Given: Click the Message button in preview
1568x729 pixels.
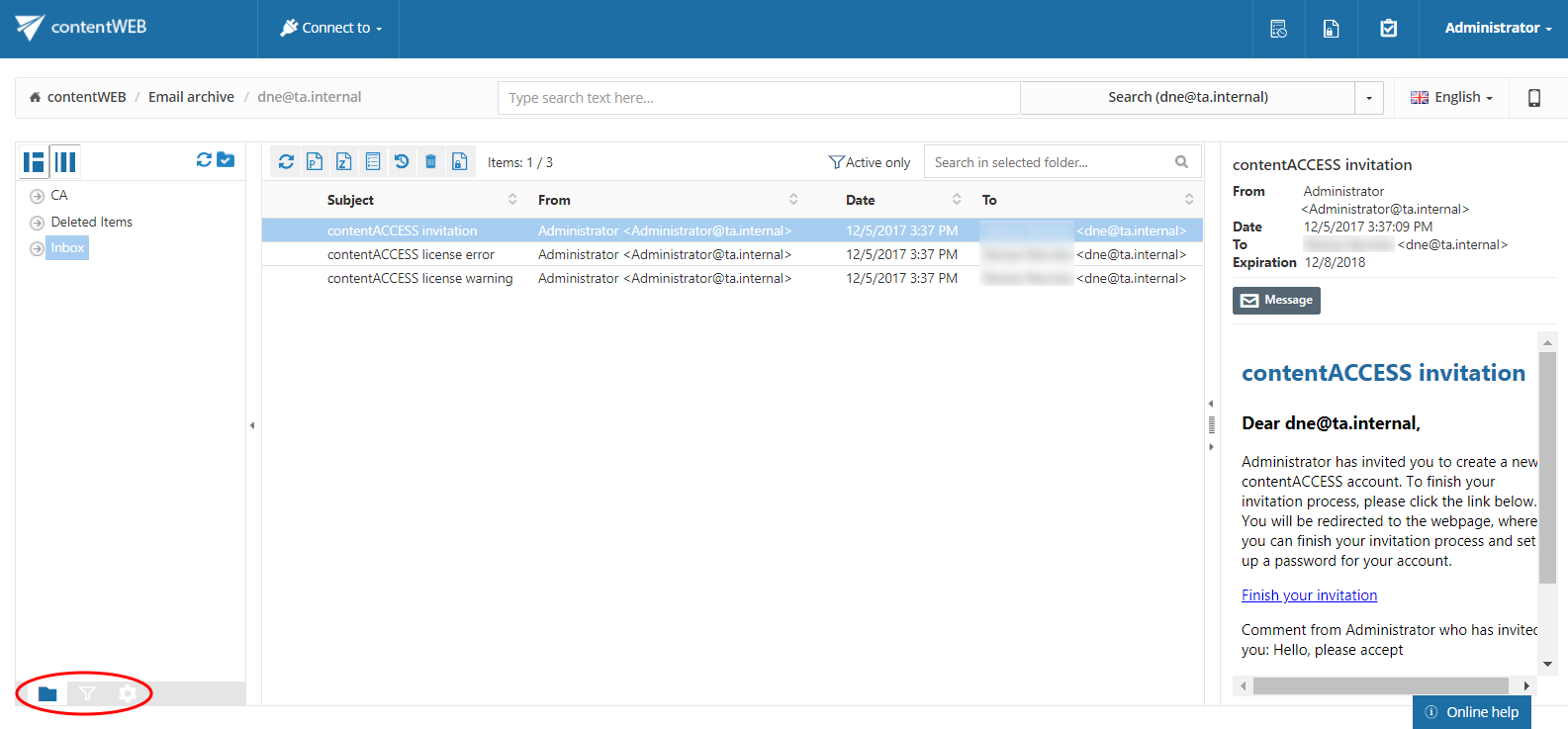Looking at the screenshot, I should click(1276, 300).
